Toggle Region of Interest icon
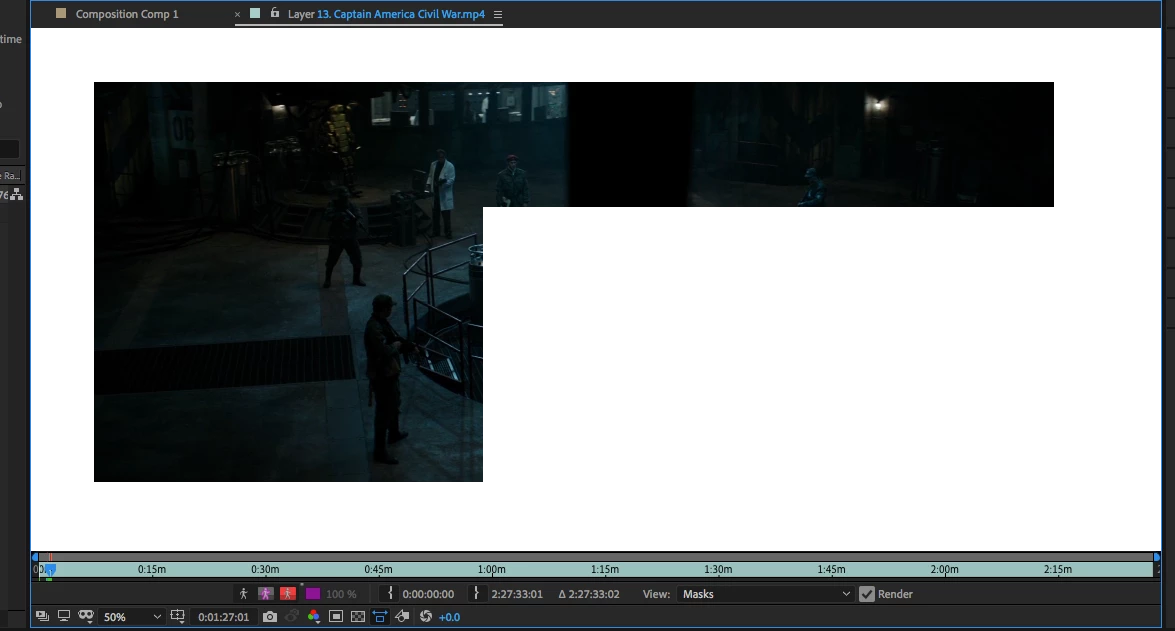1175x631 pixels. [336, 616]
